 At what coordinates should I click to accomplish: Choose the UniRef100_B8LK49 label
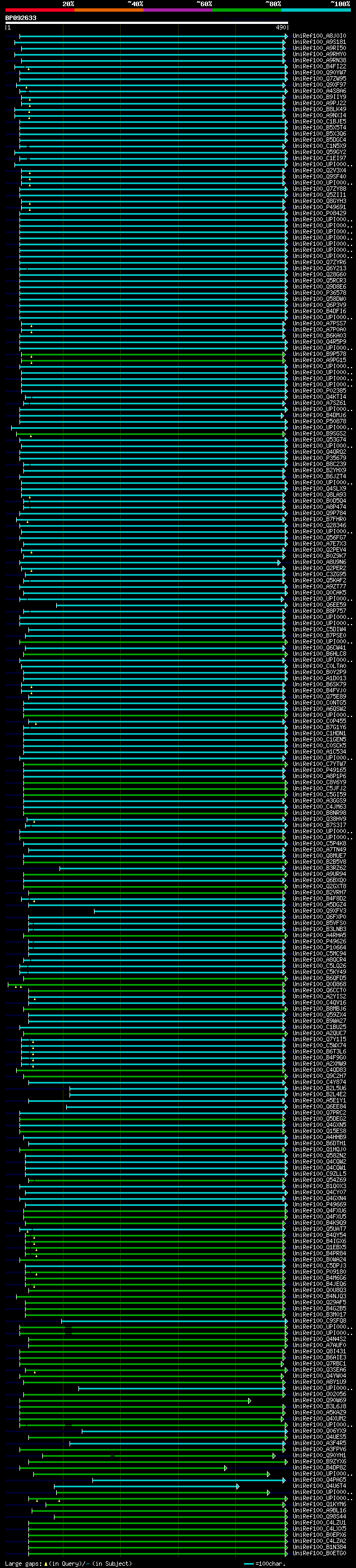pos(319,109)
